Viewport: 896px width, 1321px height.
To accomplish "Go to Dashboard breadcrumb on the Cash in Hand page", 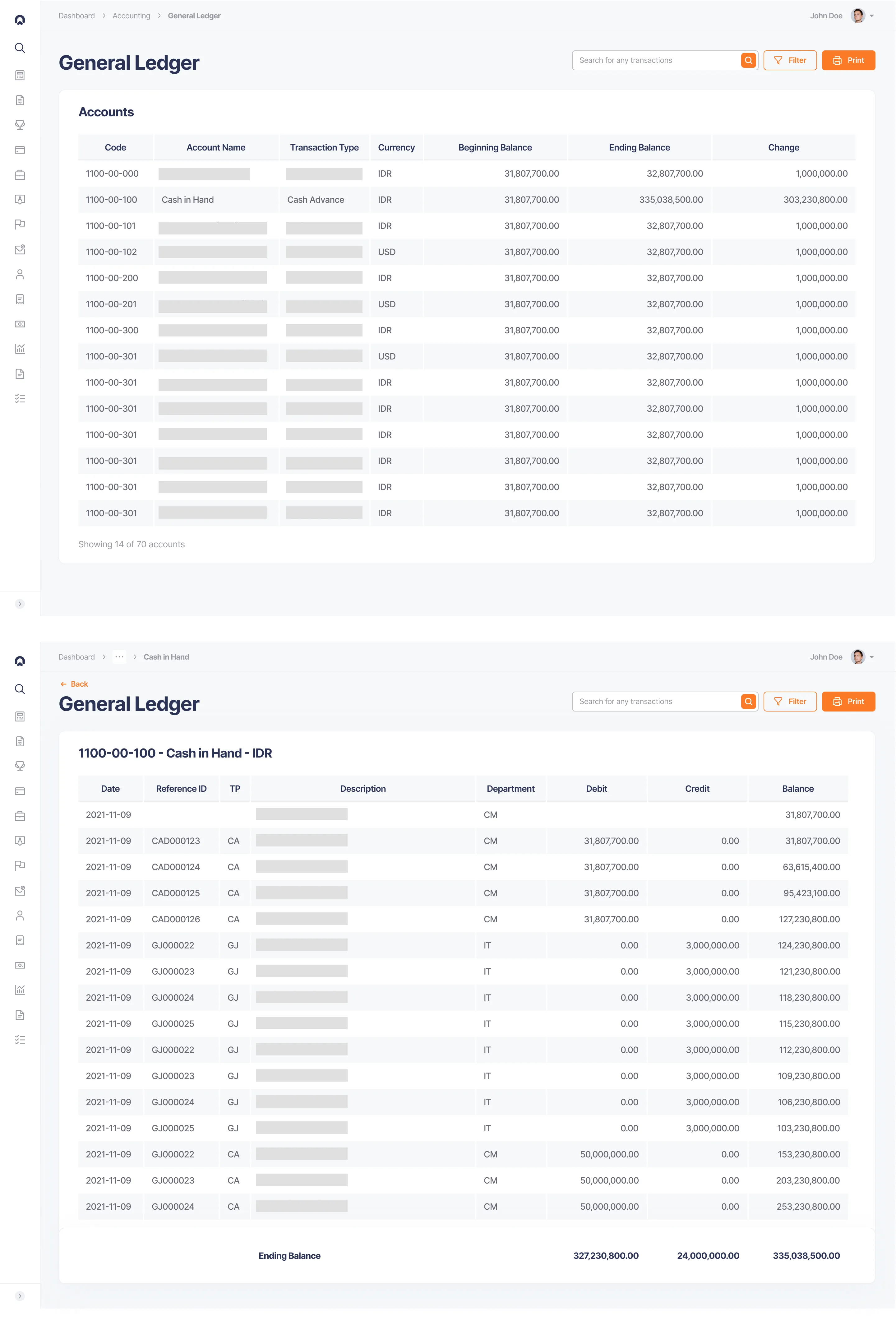I will (x=77, y=657).
